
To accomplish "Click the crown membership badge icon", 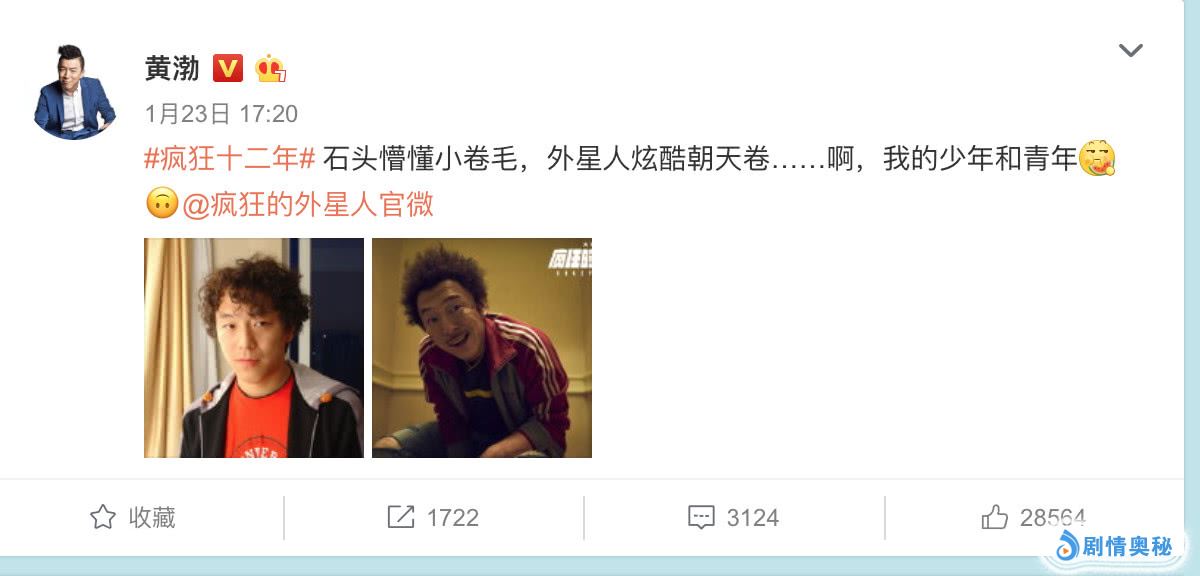I will point(270,68).
